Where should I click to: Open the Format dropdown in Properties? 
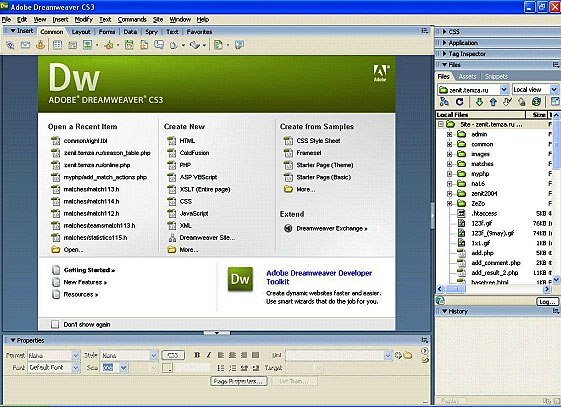pyautogui.click(x=75, y=355)
